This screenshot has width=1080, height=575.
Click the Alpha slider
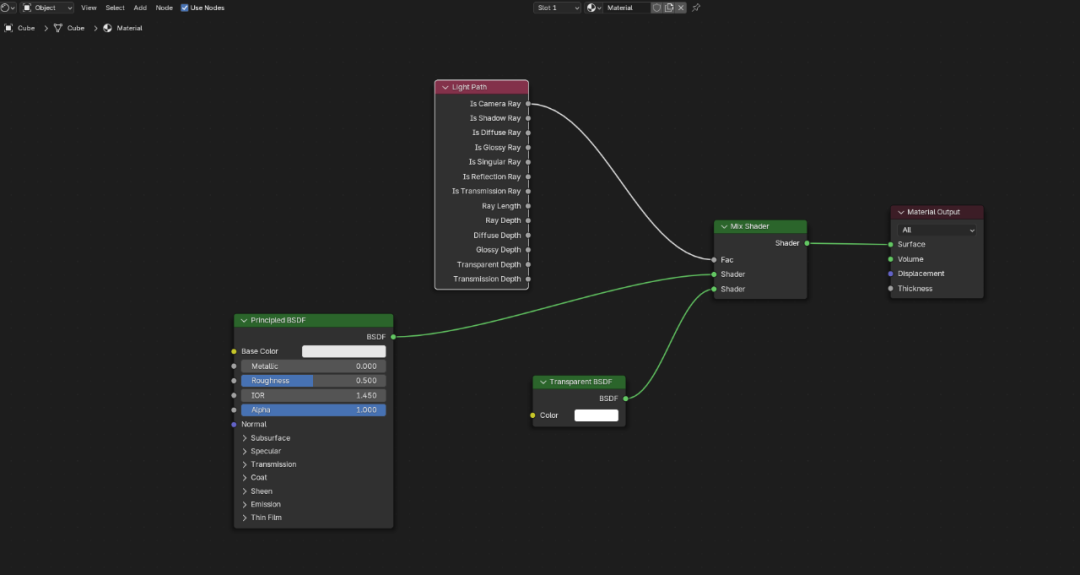pyautogui.click(x=313, y=410)
